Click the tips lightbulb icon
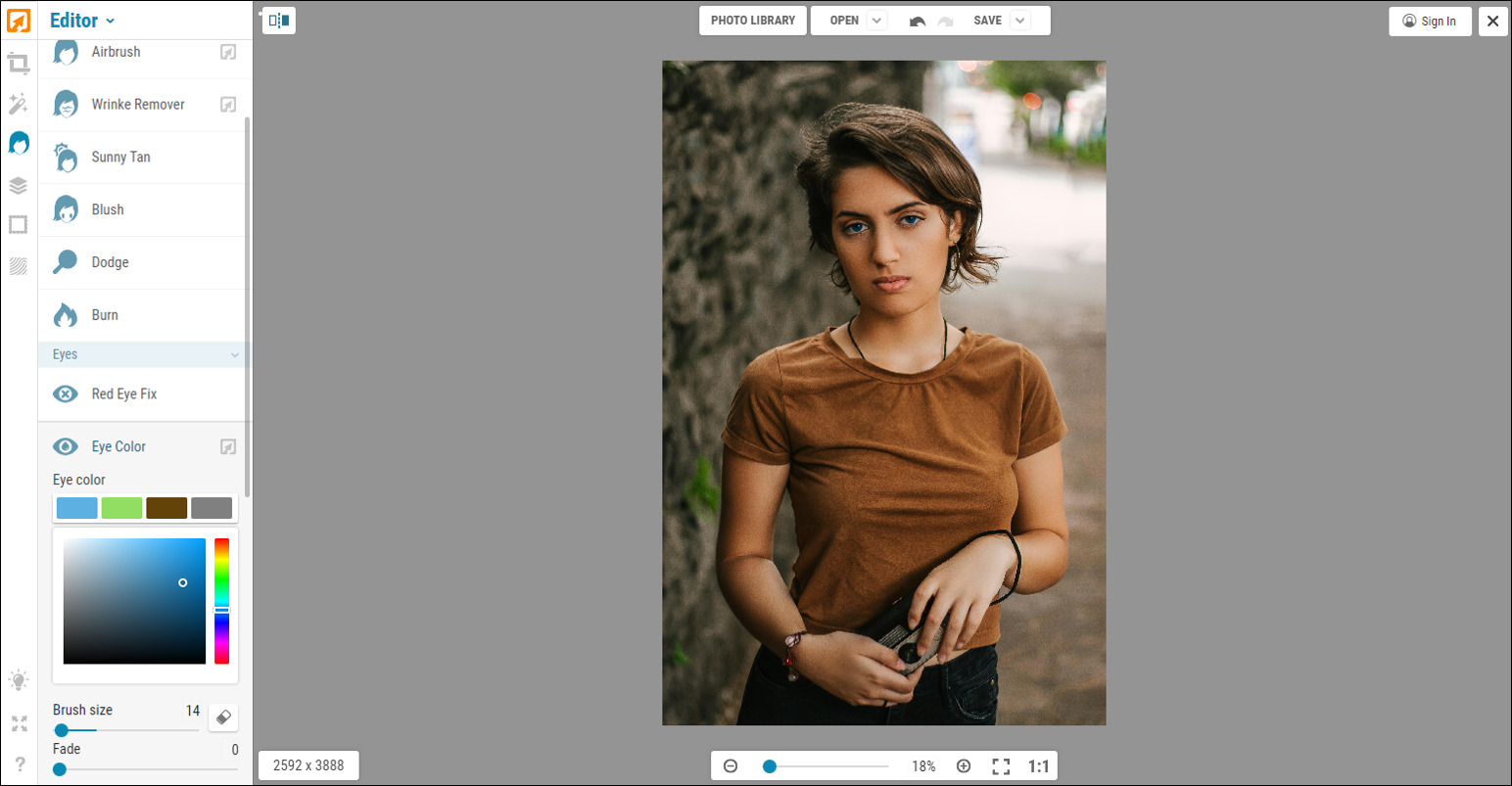1512x786 pixels. (x=18, y=679)
